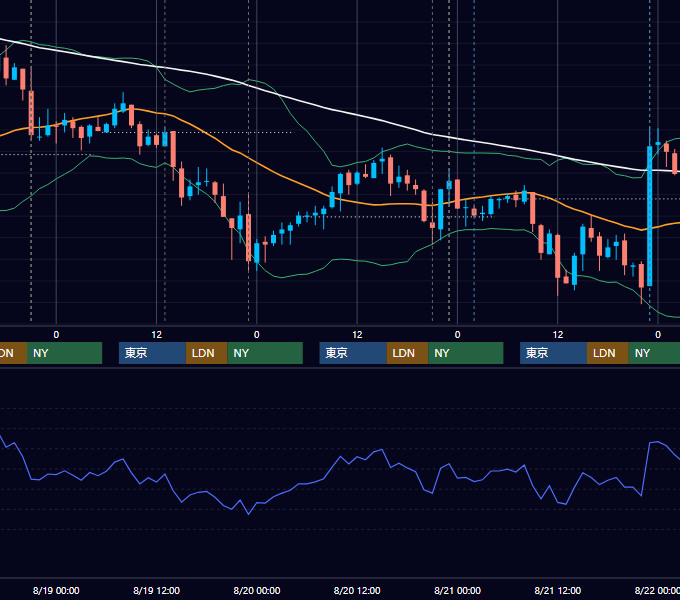The width and height of the screenshot is (680, 600).
Task: Click the hour label 12 above 8/20 12:00
Action: click(357, 335)
